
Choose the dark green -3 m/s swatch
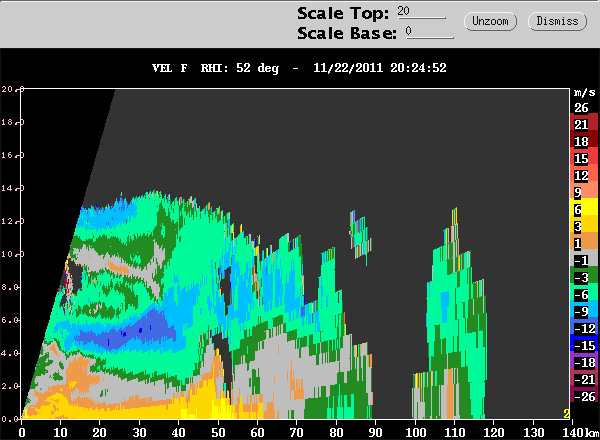click(585, 277)
